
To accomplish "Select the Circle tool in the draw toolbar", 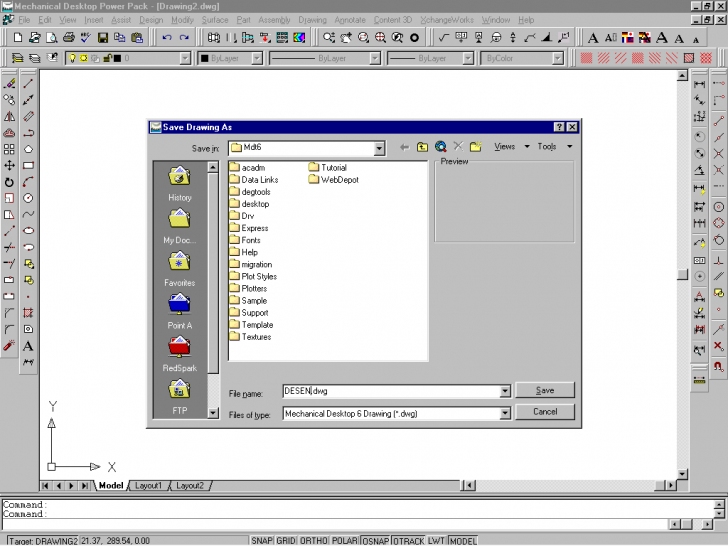I will [x=28, y=198].
